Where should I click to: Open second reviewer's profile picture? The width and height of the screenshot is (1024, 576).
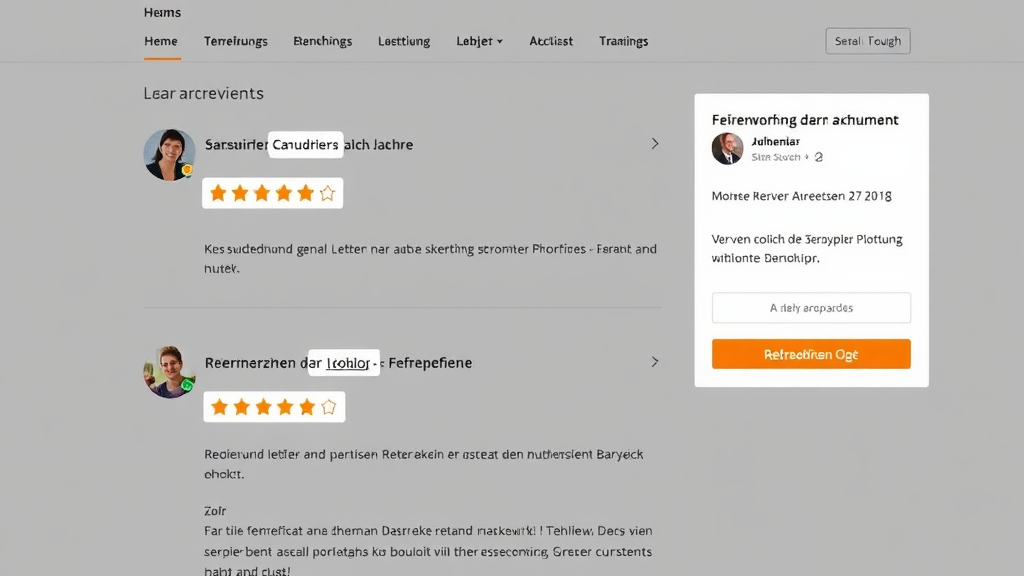point(169,371)
